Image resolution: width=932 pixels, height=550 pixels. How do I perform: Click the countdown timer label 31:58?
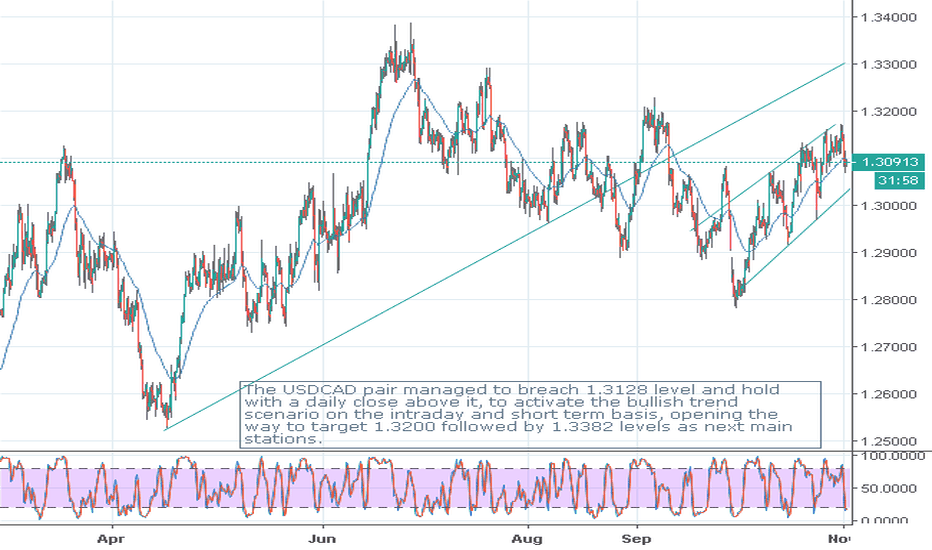pos(900,180)
